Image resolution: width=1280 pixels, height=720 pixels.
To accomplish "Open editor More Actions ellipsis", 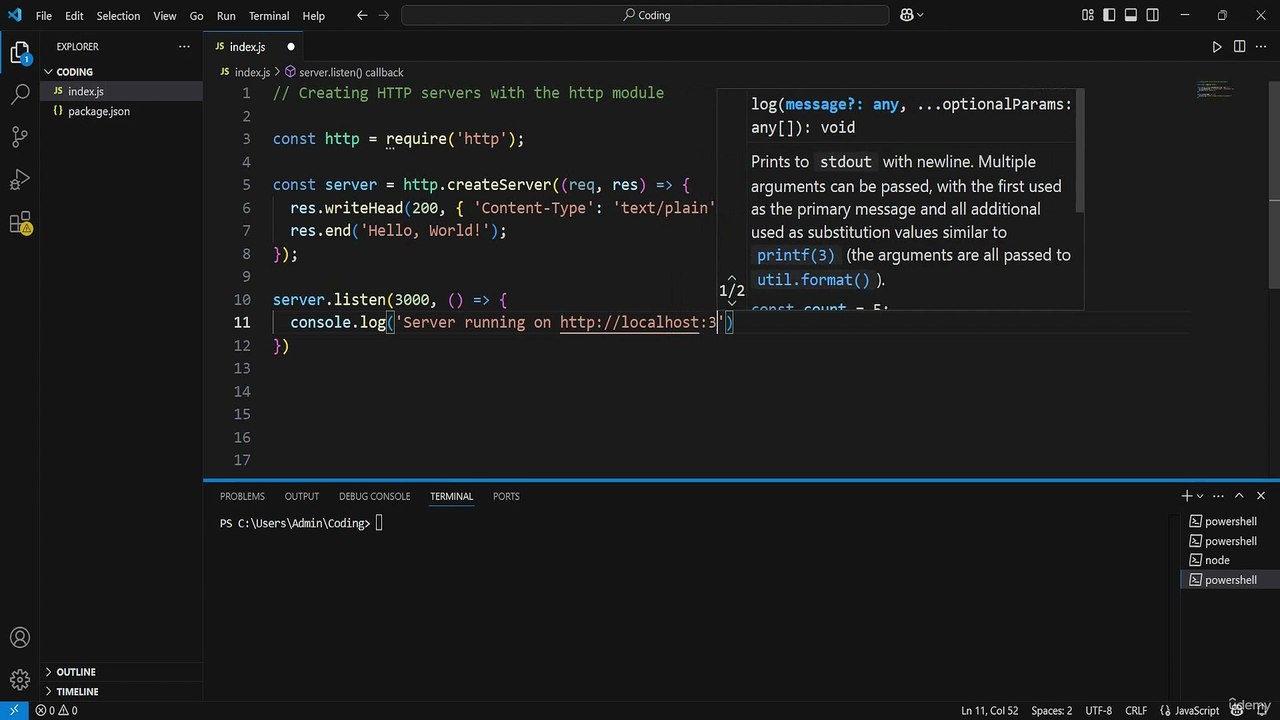I will 1261,46.
